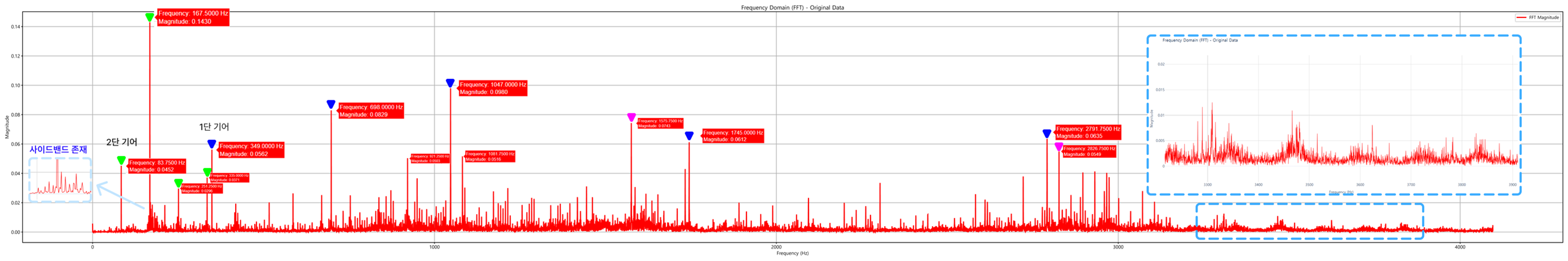Viewport: 1568px width, 261px height.
Task: Click the large dashed-border zoomed inset plot
Action: [1333, 115]
